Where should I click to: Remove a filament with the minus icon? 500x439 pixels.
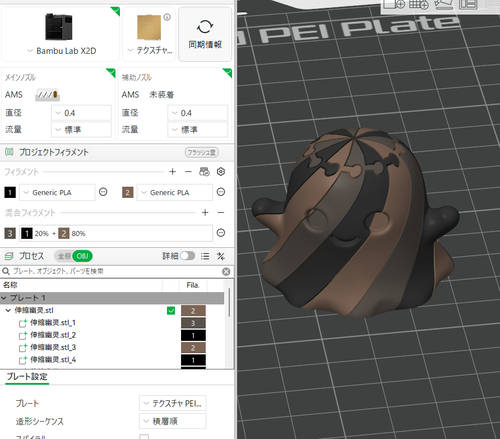(188, 172)
